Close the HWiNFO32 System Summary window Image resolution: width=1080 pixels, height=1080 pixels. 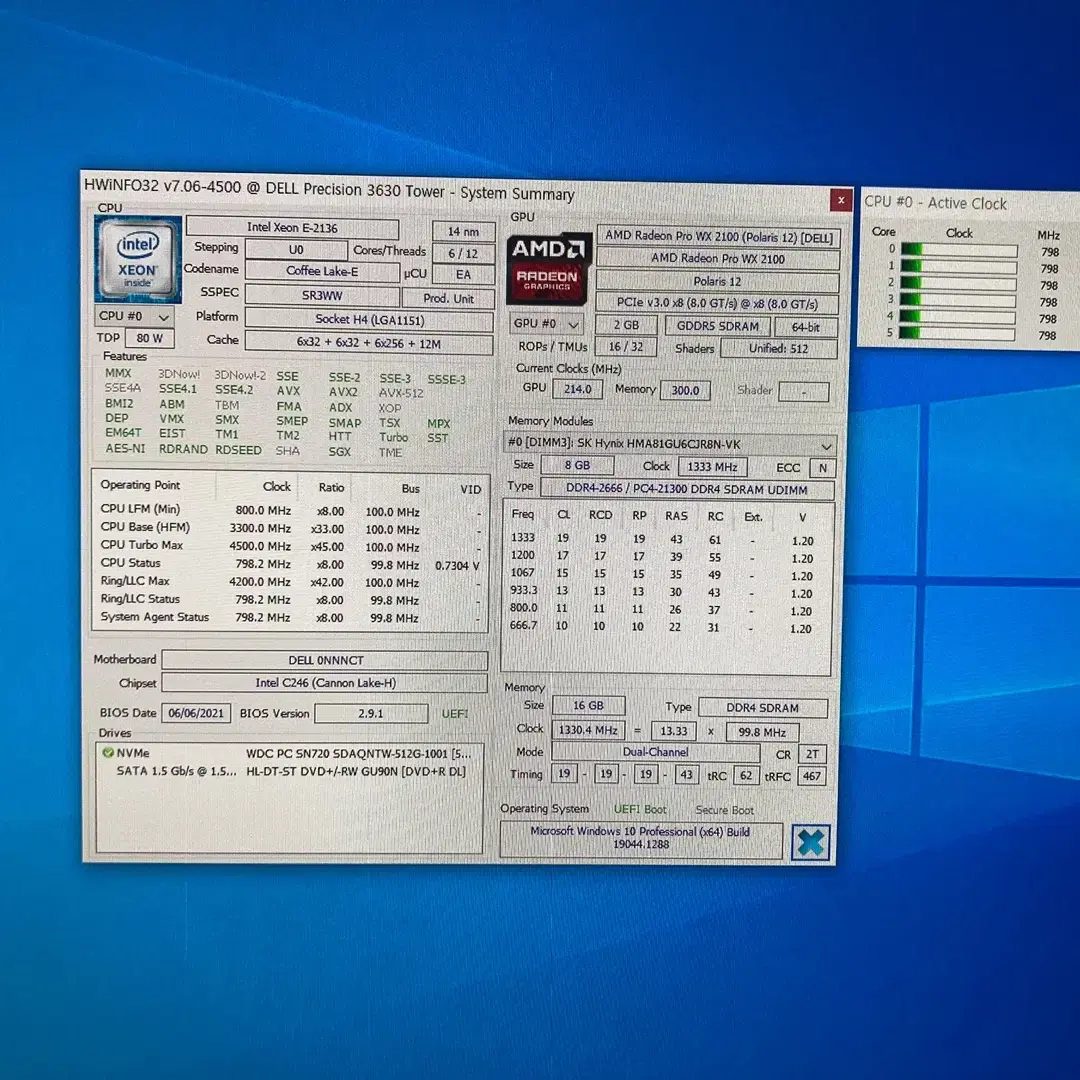click(x=840, y=200)
